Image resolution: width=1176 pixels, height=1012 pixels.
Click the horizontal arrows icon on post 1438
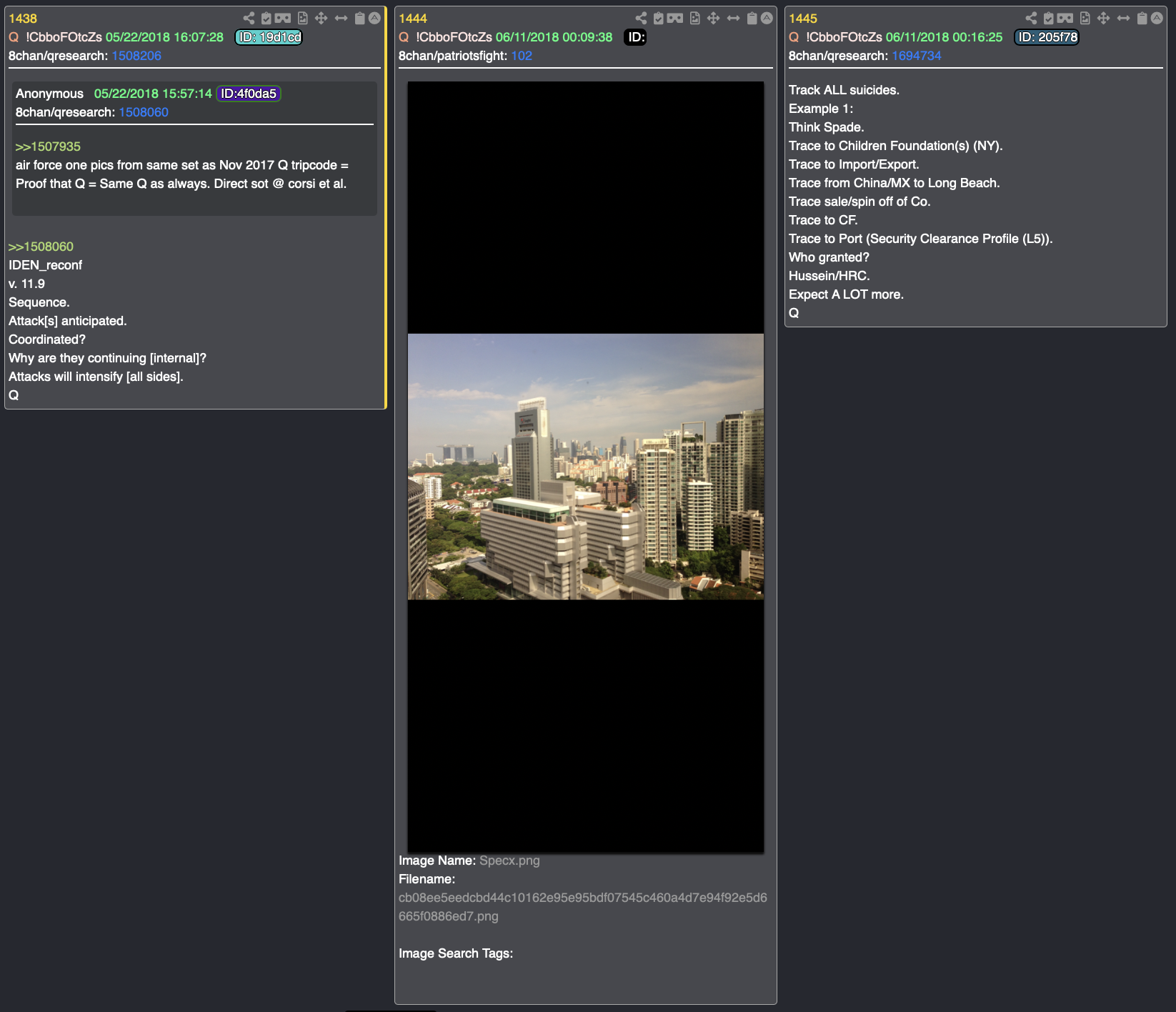click(341, 19)
